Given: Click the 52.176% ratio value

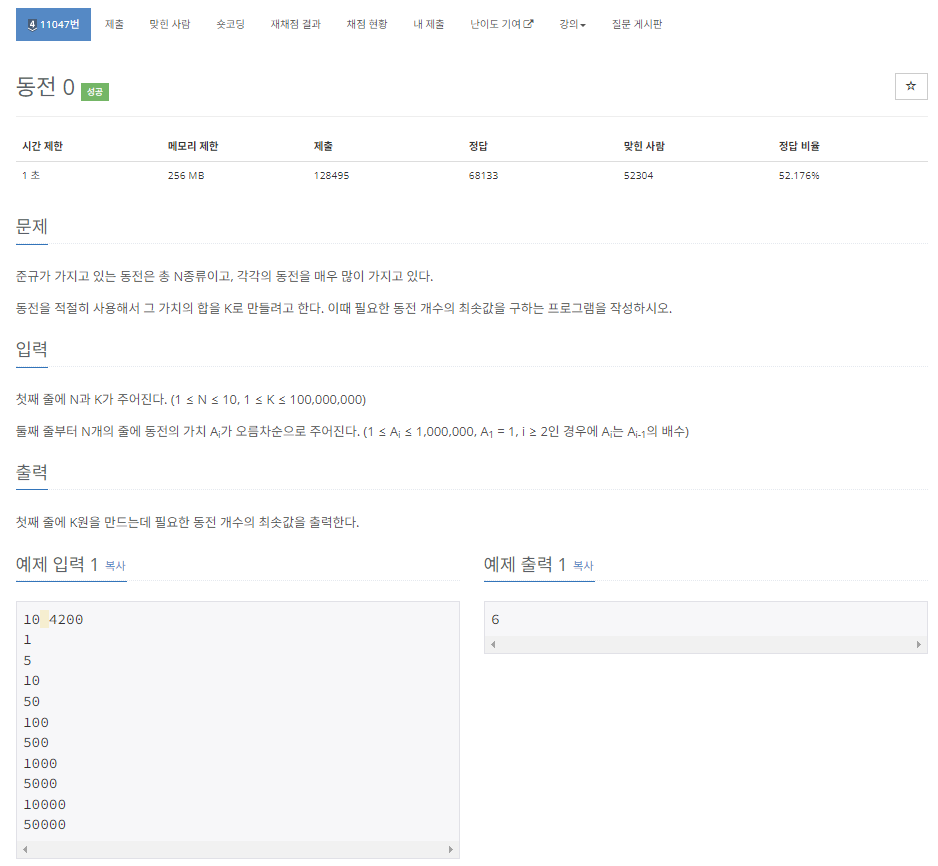Looking at the screenshot, I should click(799, 176).
